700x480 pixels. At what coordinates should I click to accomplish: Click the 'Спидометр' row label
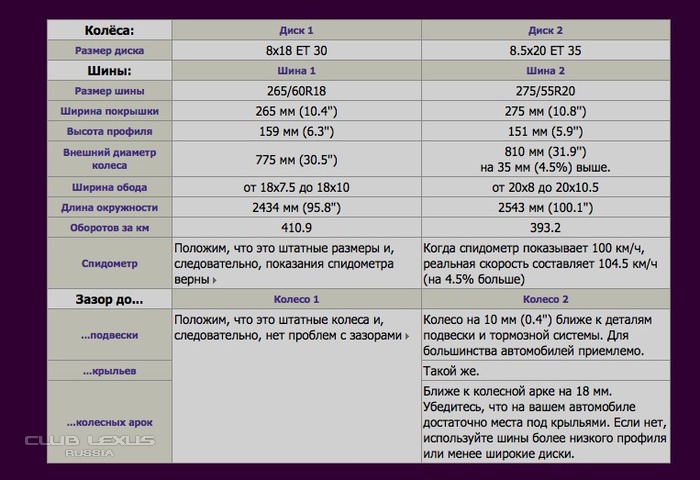[x=109, y=264]
